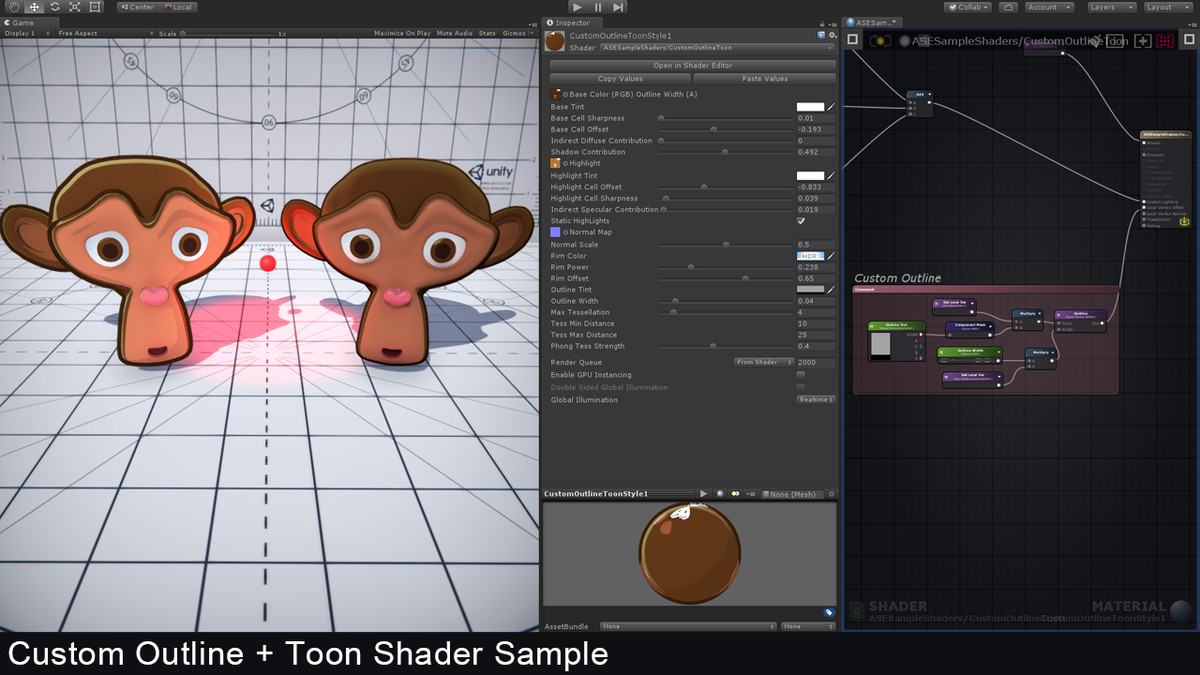The height and width of the screenshot is (675, 1200).
Task: Click Open in Shader Editor button
Action: point(692,66)
